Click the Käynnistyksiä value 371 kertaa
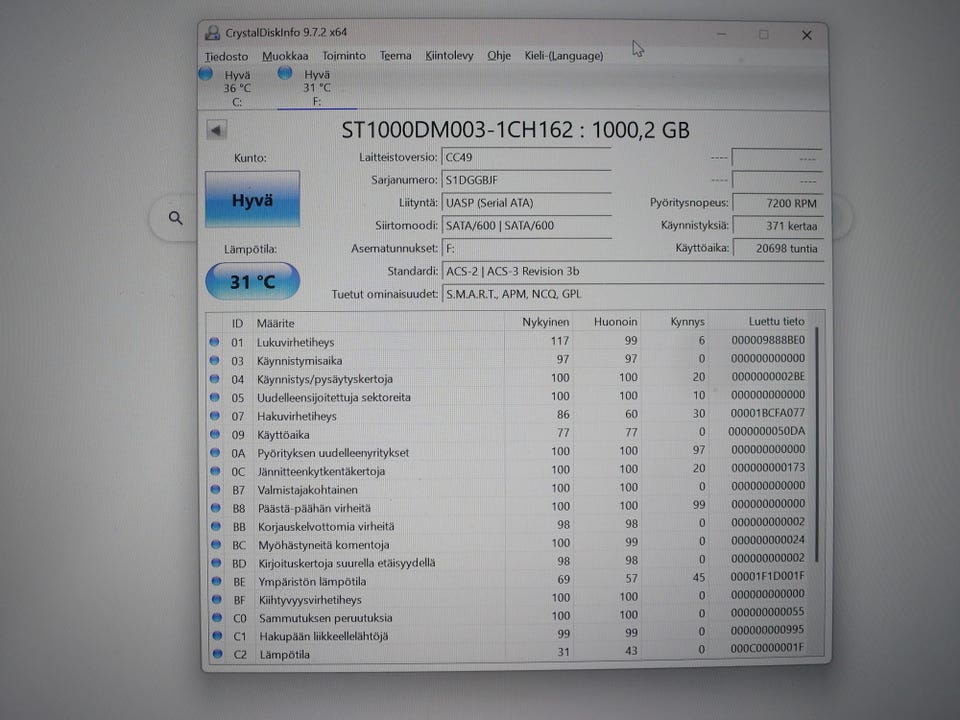The width and height of the screenshot is (960, 720). click(778, 225)
